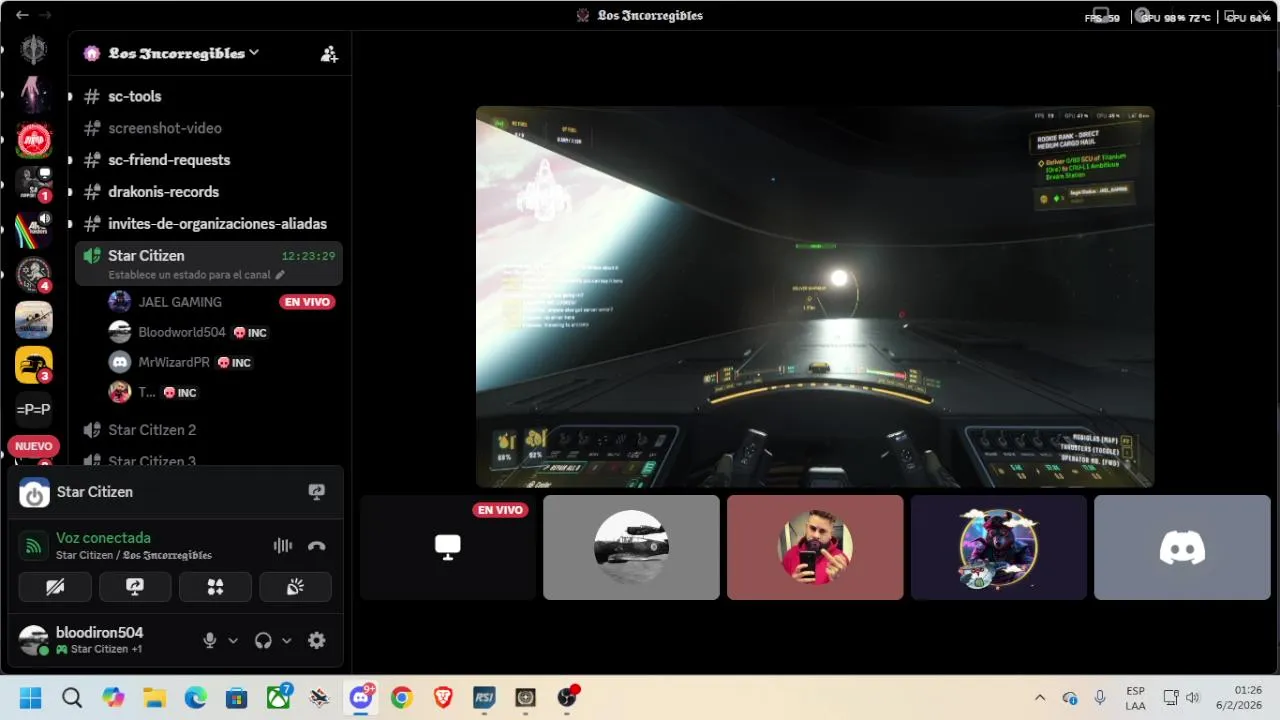Image resolution: width=1280 pixels, height=720 pixels.
Task: Toggle noise suppression waveform icon
Action: coord(283,546)
